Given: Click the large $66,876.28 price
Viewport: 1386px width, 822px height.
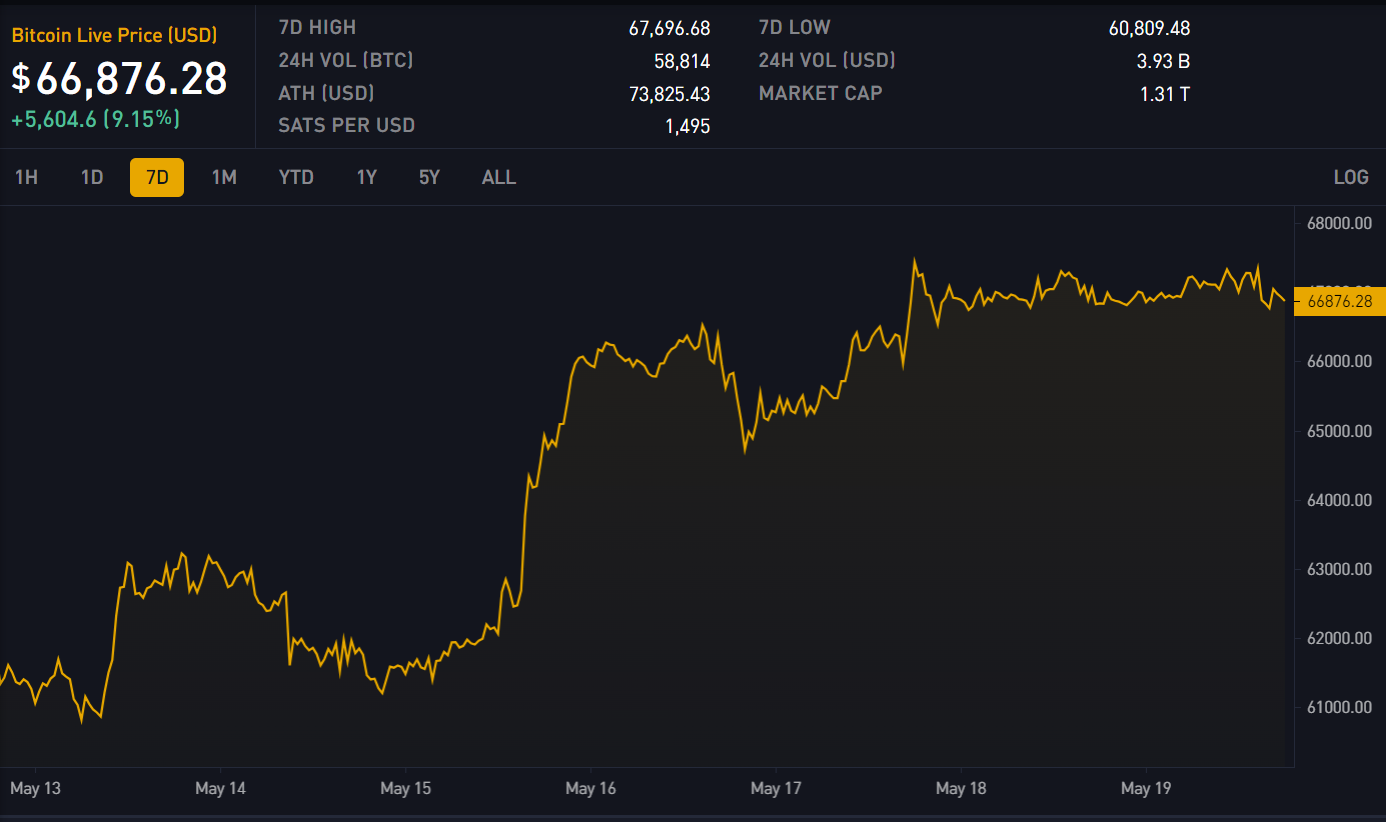Looking at the screenshot, I should pyautogui.click(x=120, y=79).
